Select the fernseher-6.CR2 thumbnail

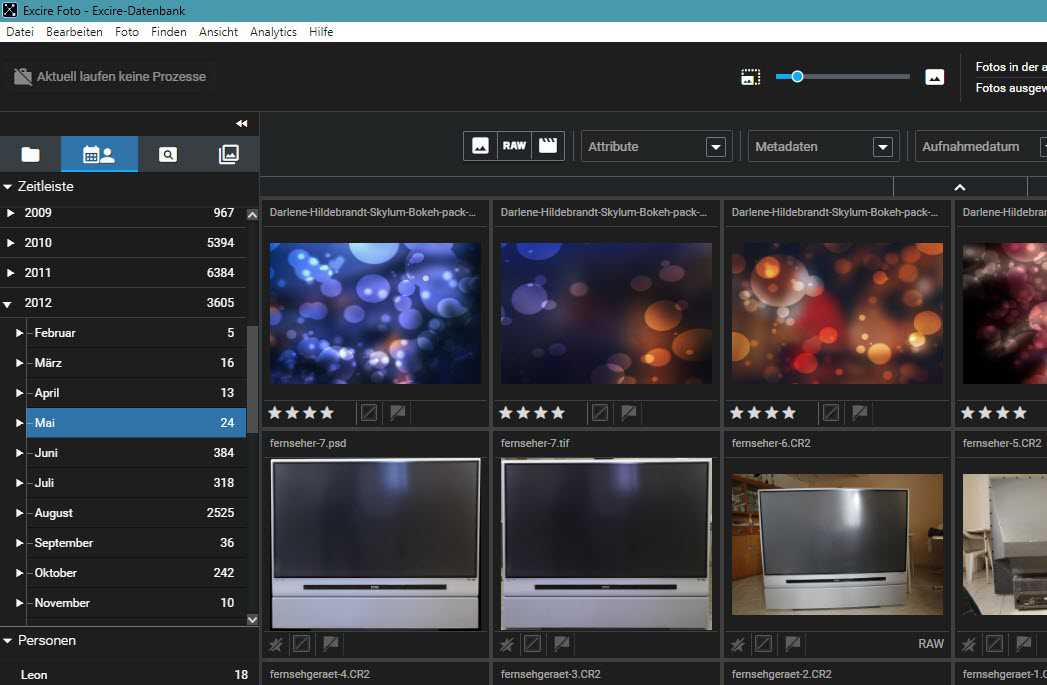click(837, 544)
